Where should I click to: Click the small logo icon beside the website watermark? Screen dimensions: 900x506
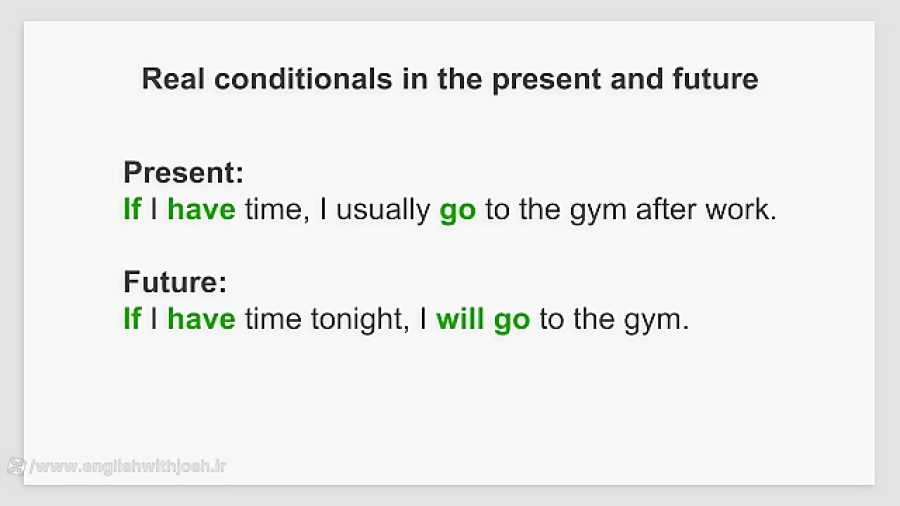17,466
